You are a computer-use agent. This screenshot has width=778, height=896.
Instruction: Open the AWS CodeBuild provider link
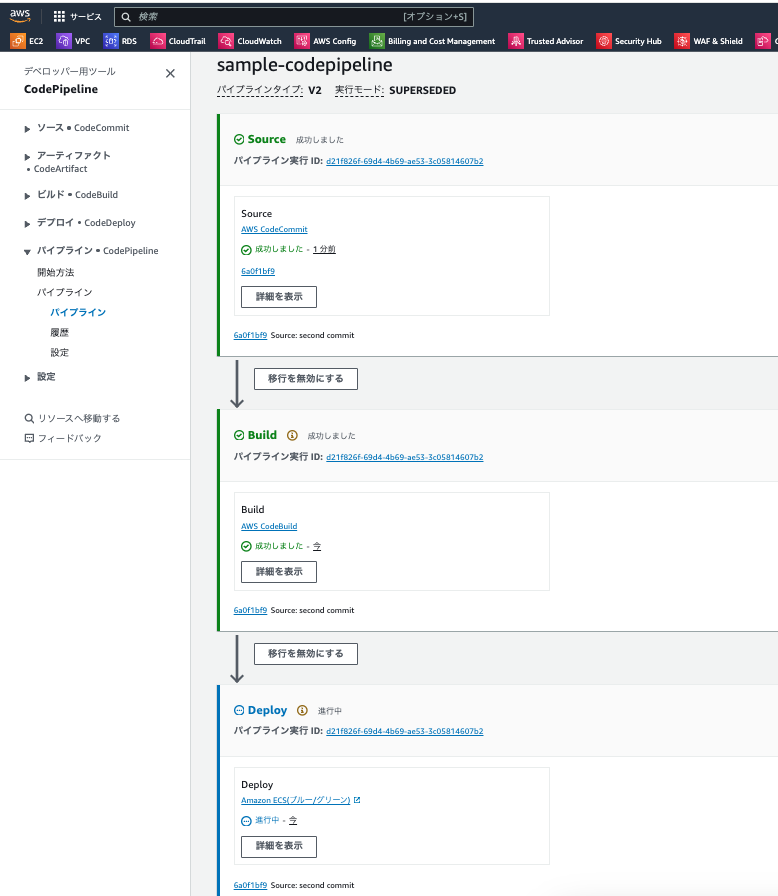(x=269, y=526)
